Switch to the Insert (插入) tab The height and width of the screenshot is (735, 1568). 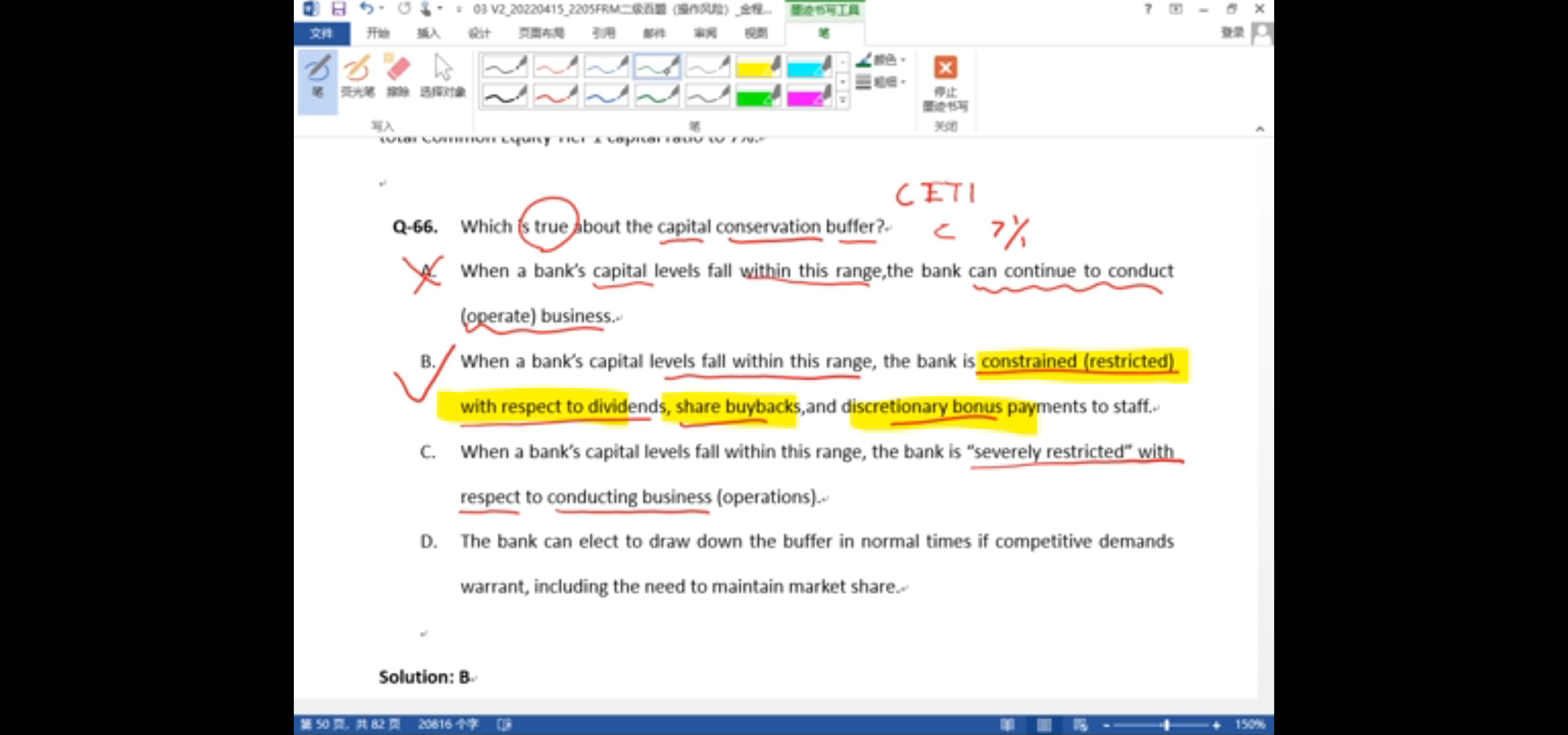click(x=428, y=33)
